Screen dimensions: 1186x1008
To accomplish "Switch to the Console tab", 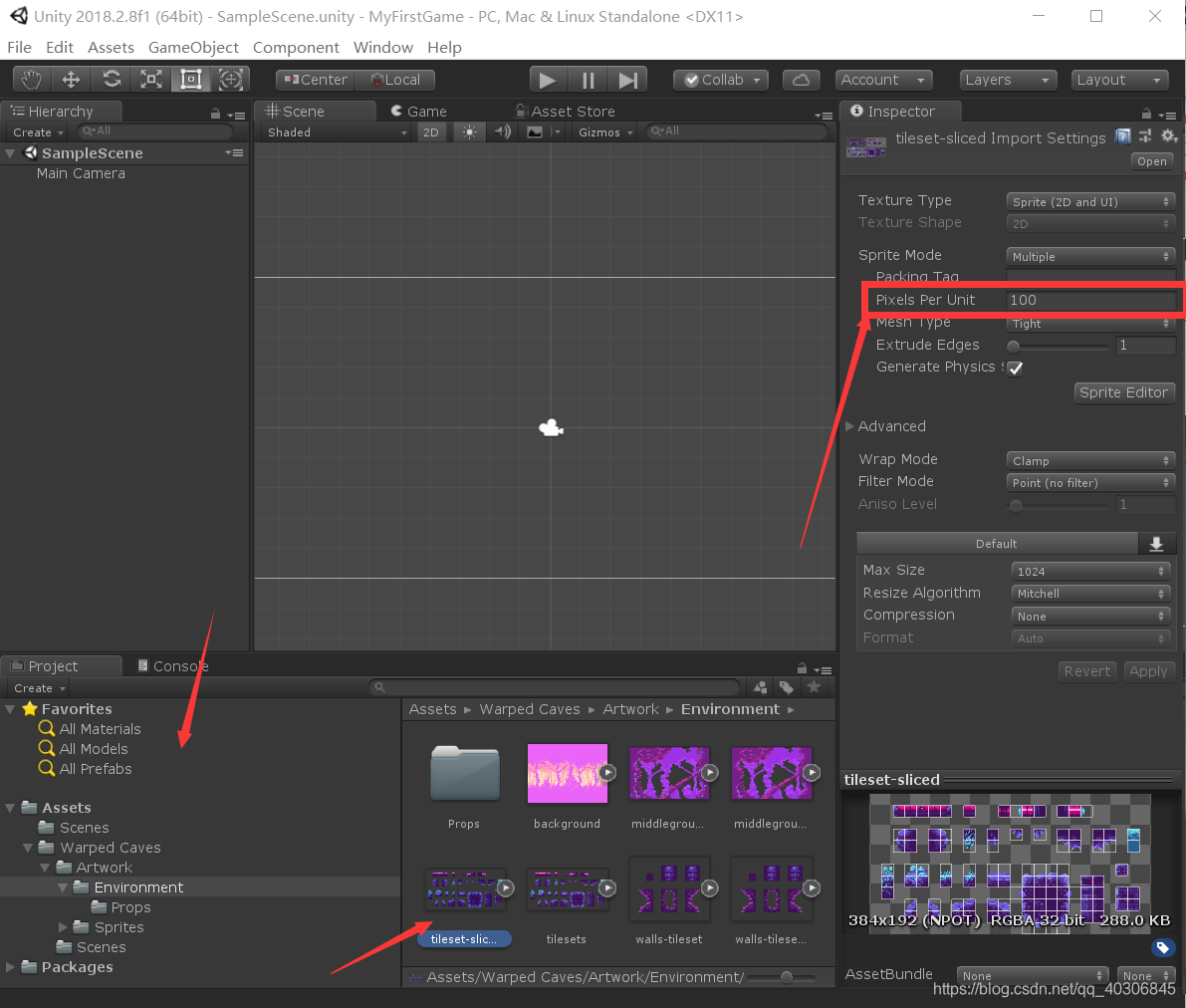I will pyautogui.click(x=173, y=666).
